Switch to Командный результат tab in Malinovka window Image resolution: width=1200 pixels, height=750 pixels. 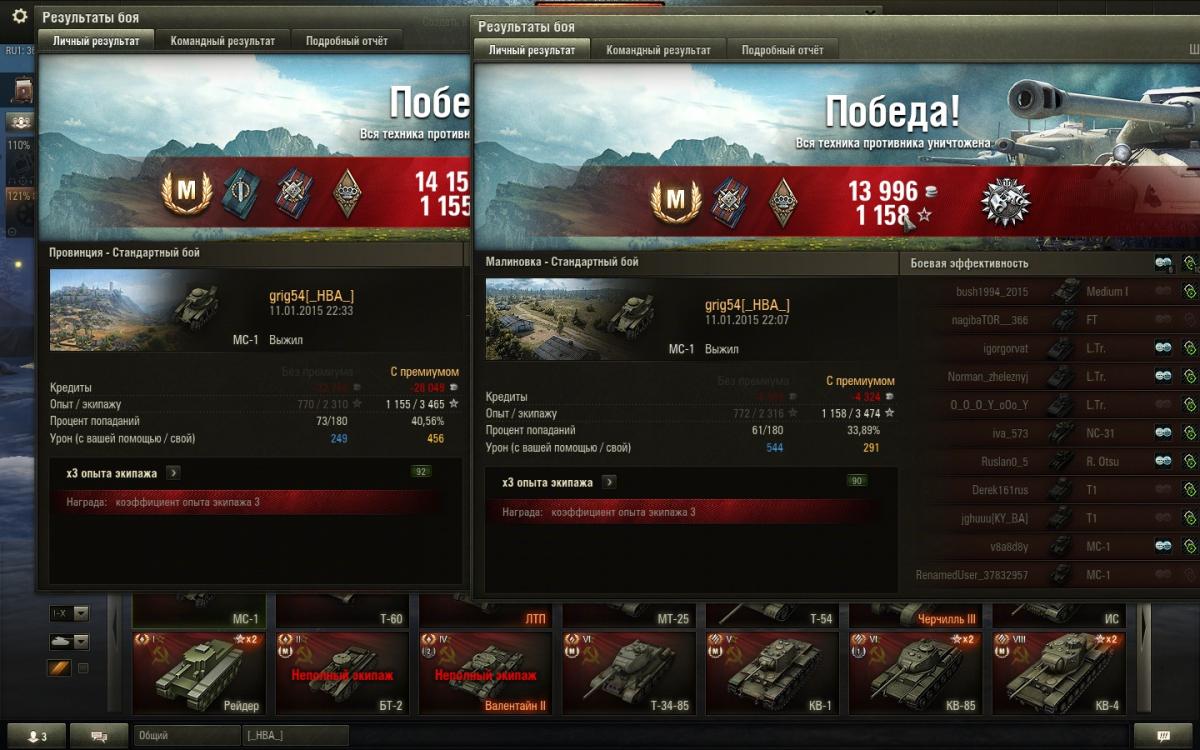pos(658,50)
